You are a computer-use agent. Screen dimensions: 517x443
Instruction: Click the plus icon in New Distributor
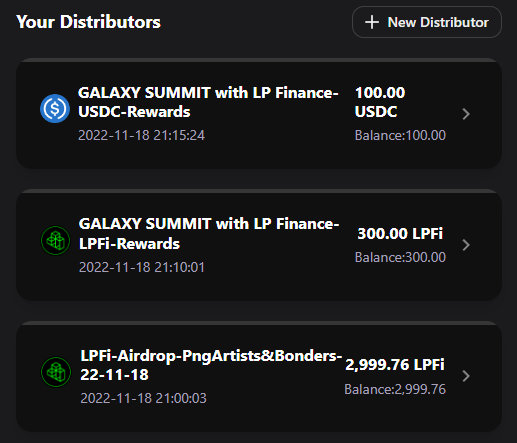pyautogui.click(x=372, y=22)
